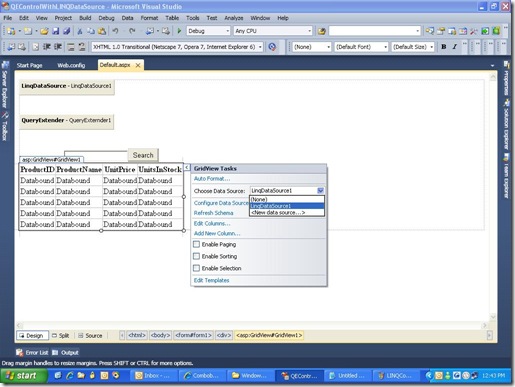This screenshot has height=387, width=515.
Task: Select <New data source...> from the list
Action: (x=287, y=213)
